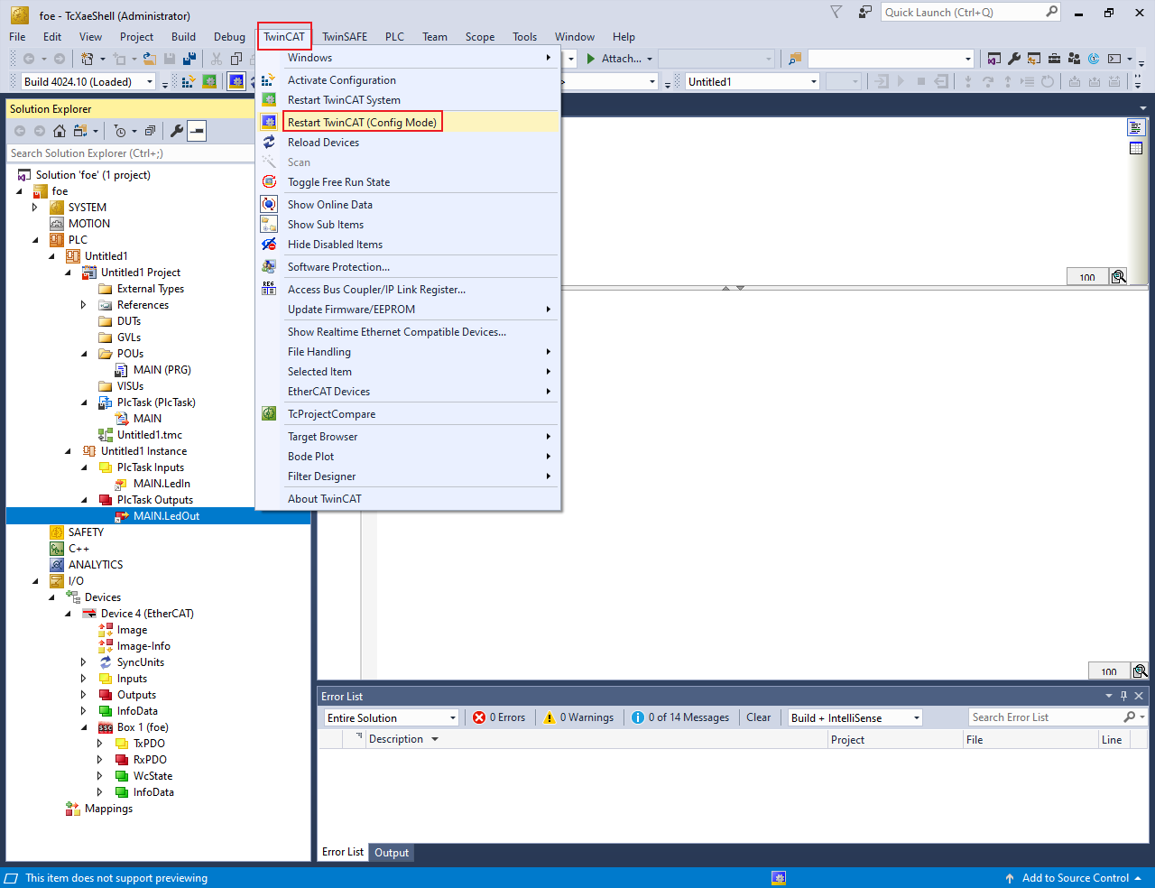
Task: Toggle the 0 of 14 Messages filter
Action: coord(680,717)
